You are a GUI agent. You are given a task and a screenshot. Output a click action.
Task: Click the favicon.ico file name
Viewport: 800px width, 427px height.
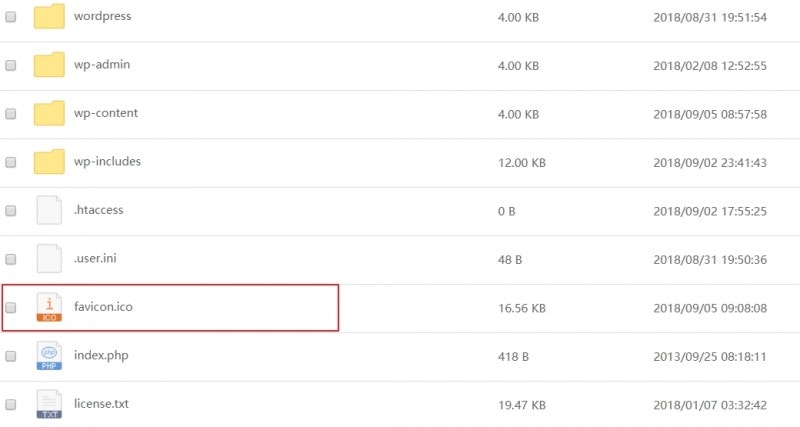[103, 307]
